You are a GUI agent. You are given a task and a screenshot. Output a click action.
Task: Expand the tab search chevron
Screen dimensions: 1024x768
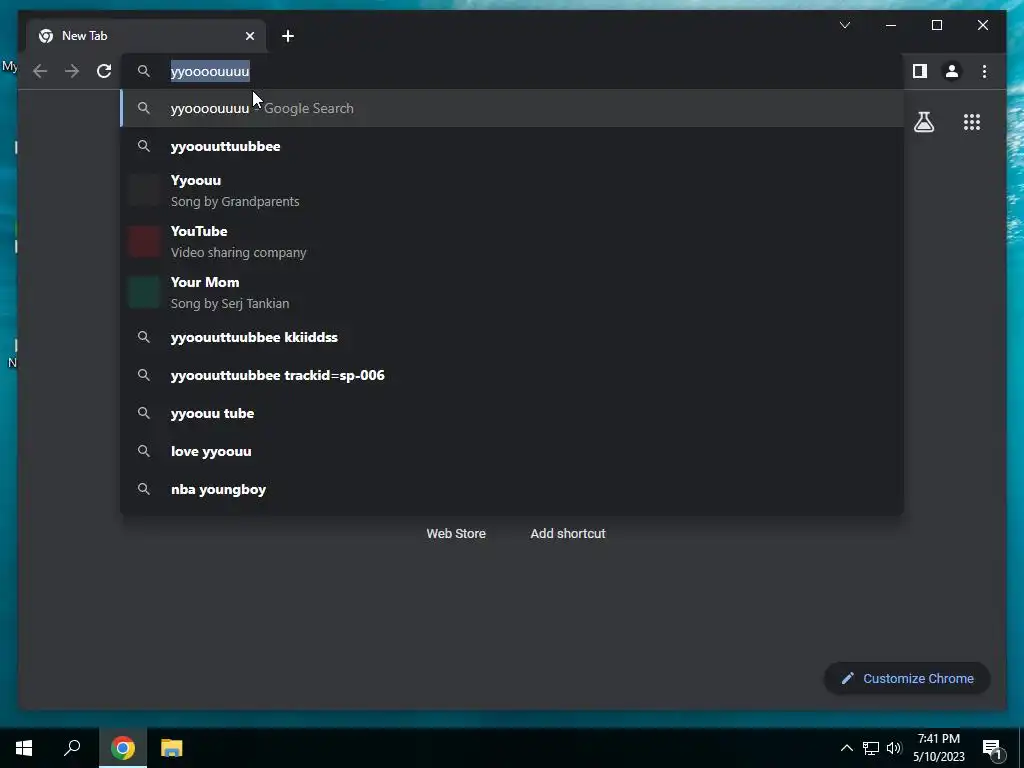844,25
